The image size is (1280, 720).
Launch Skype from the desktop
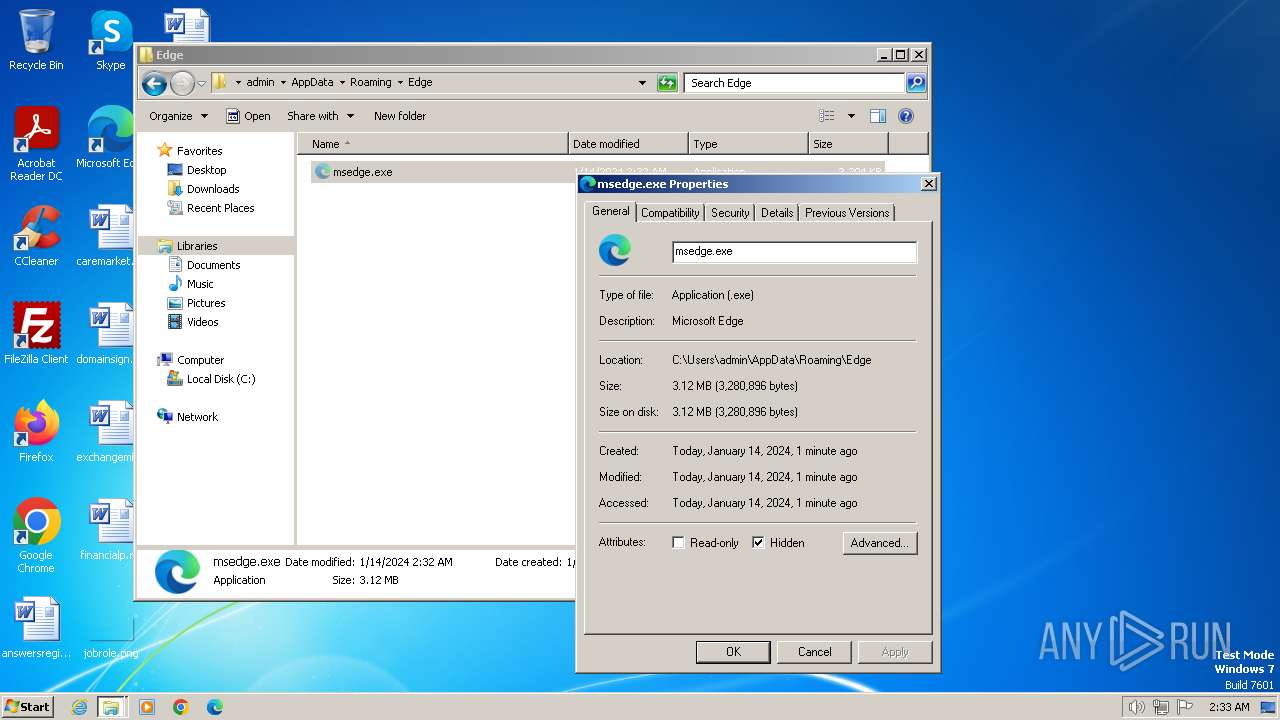[x=110, y=41]
